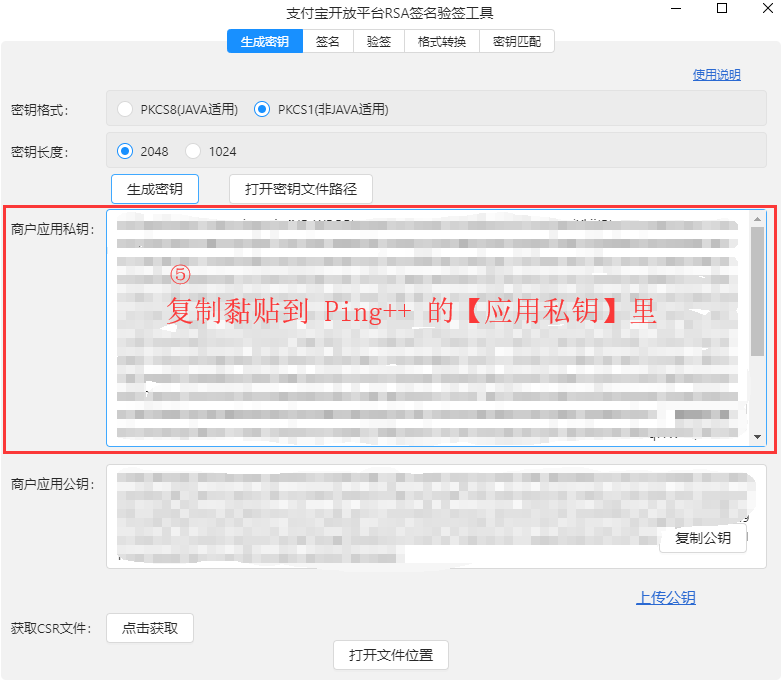Maximize the RSA tool window
Screen dimensions: 783x681
pyautogui.click(x=722, y=8)
